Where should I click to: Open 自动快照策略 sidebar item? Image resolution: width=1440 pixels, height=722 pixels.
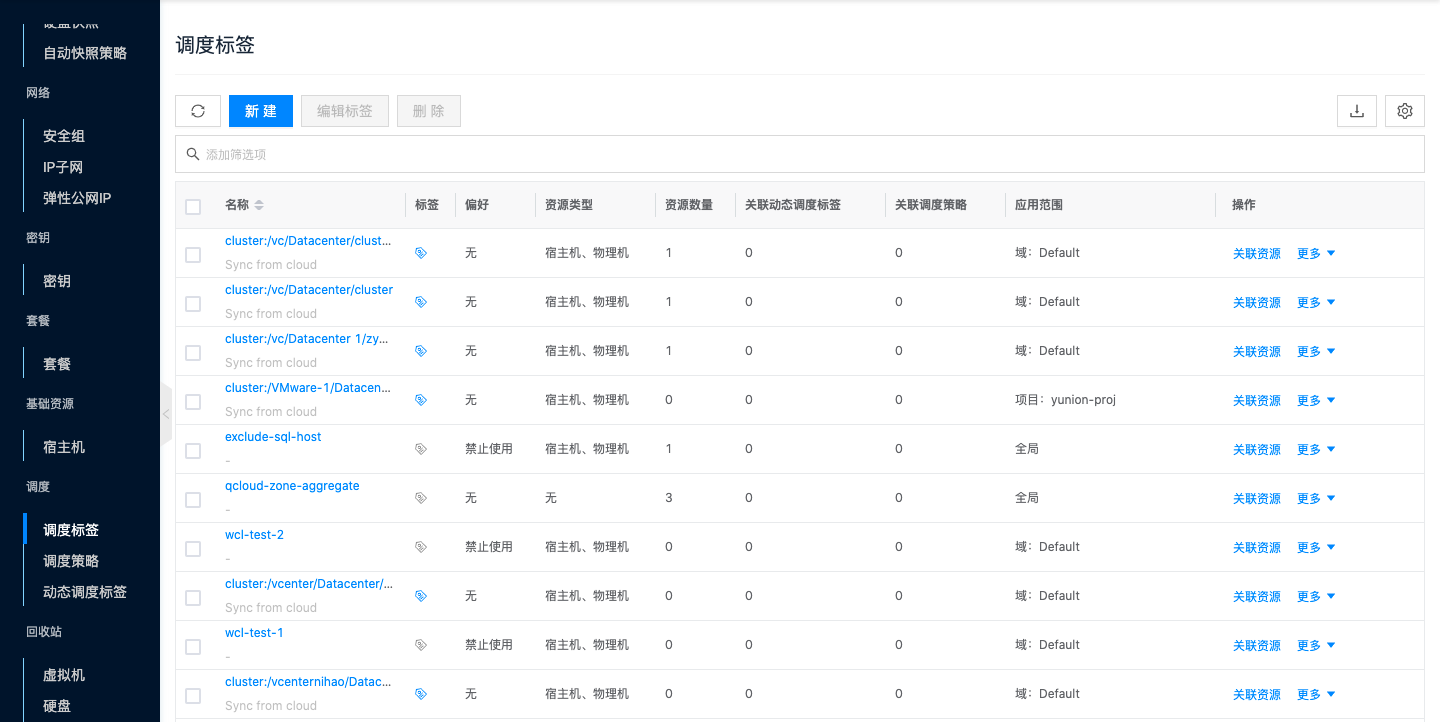pyautogui.click(x=85, y=53)
